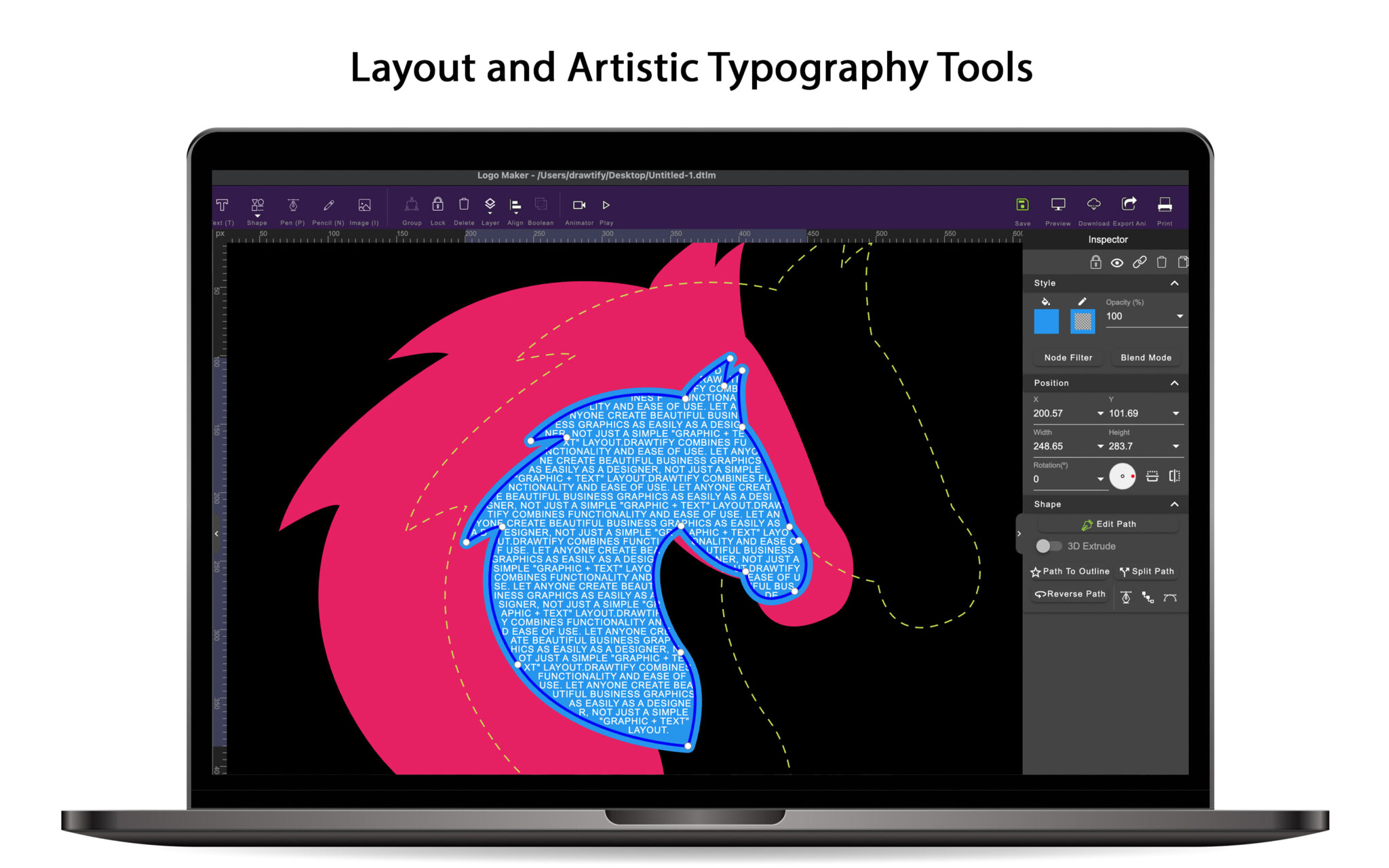The height and width of the screenshot is (868, 1389).
Task: Click the lock icon in the Inspector header
Action: pos(1096,262)
